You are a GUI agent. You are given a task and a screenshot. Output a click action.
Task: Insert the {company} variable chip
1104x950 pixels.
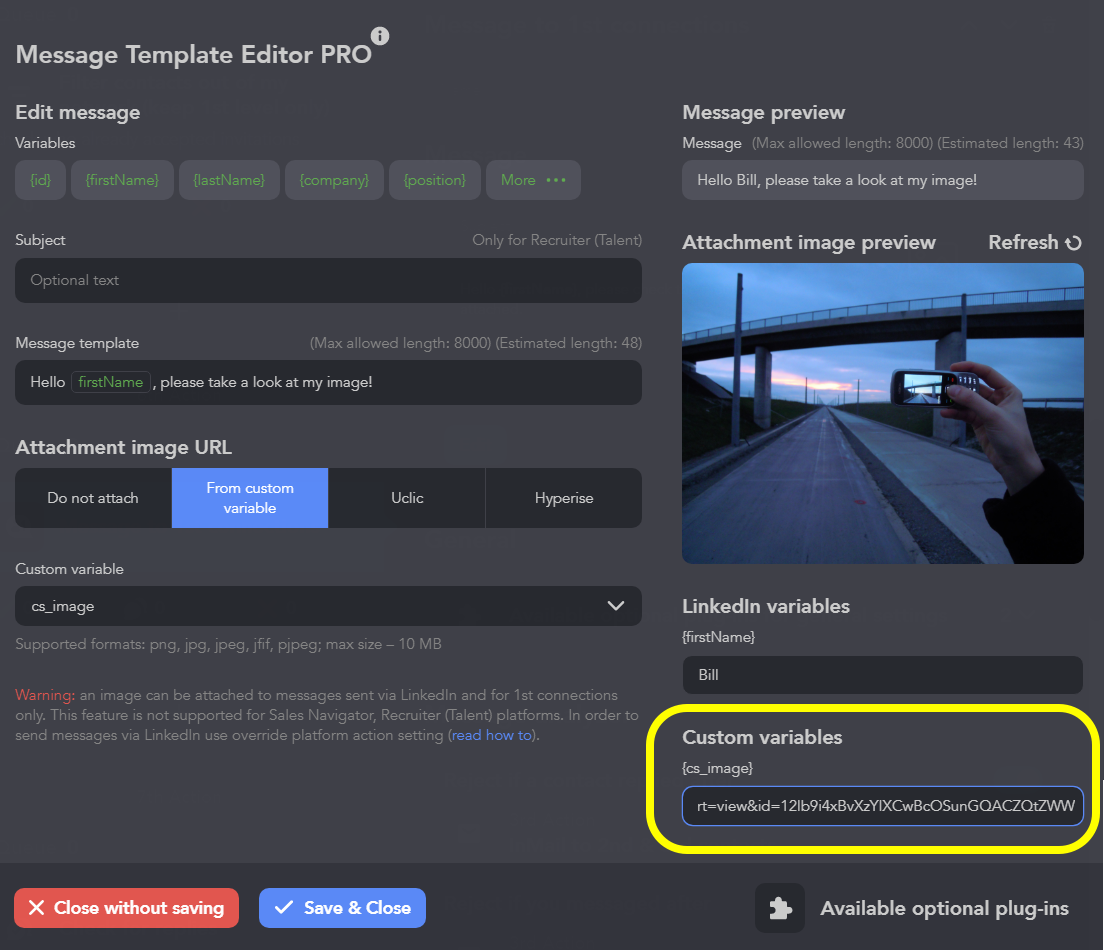334,180
